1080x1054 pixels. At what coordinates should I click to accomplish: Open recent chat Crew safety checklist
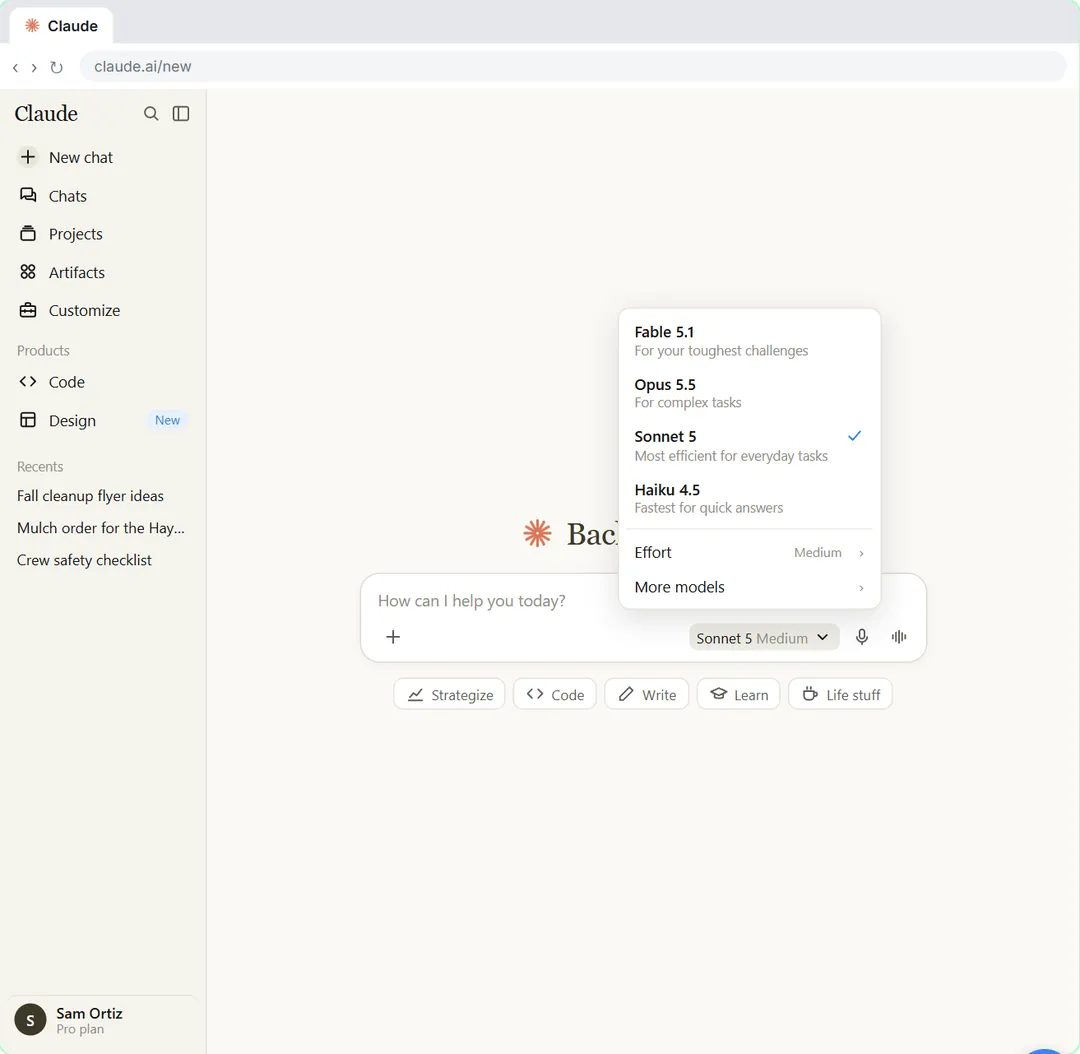coord(84,560)
